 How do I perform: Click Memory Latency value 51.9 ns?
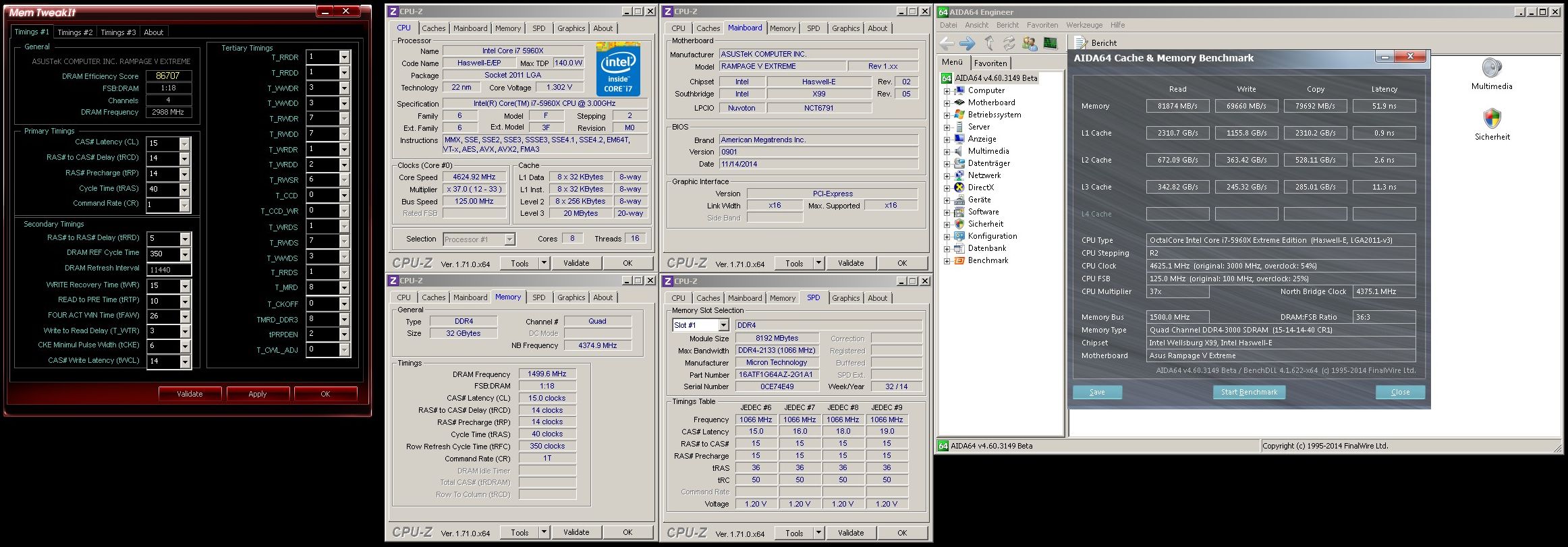click(x=1384, y=106)
